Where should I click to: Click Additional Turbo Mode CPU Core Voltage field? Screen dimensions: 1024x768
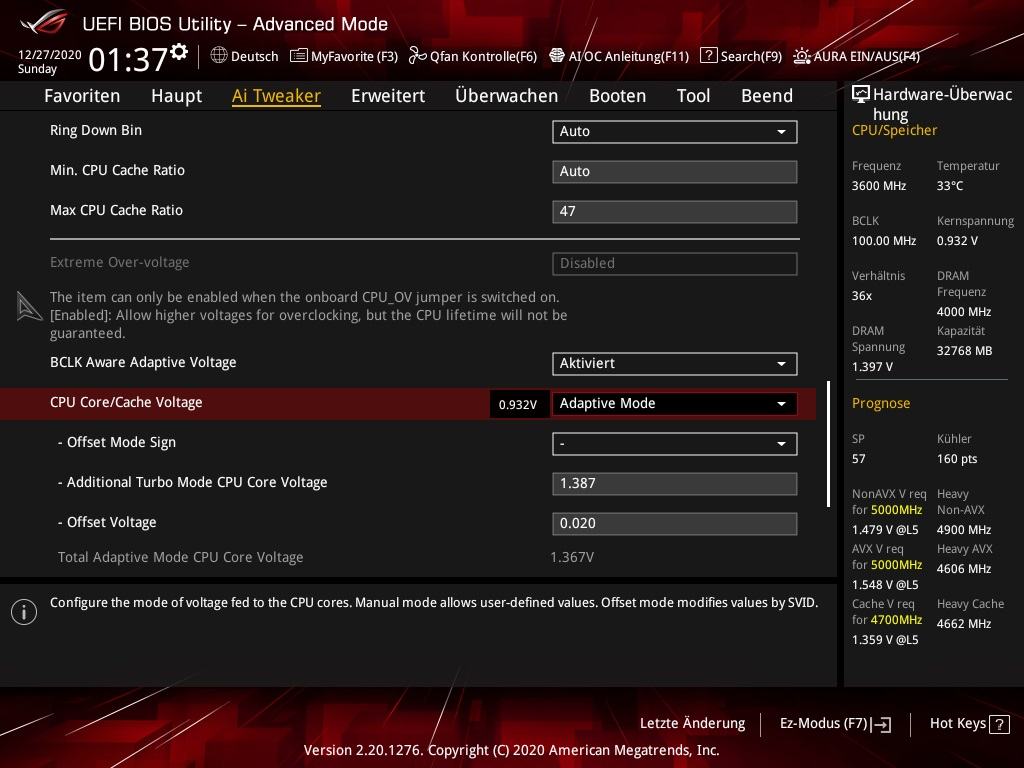coord(675,484)
